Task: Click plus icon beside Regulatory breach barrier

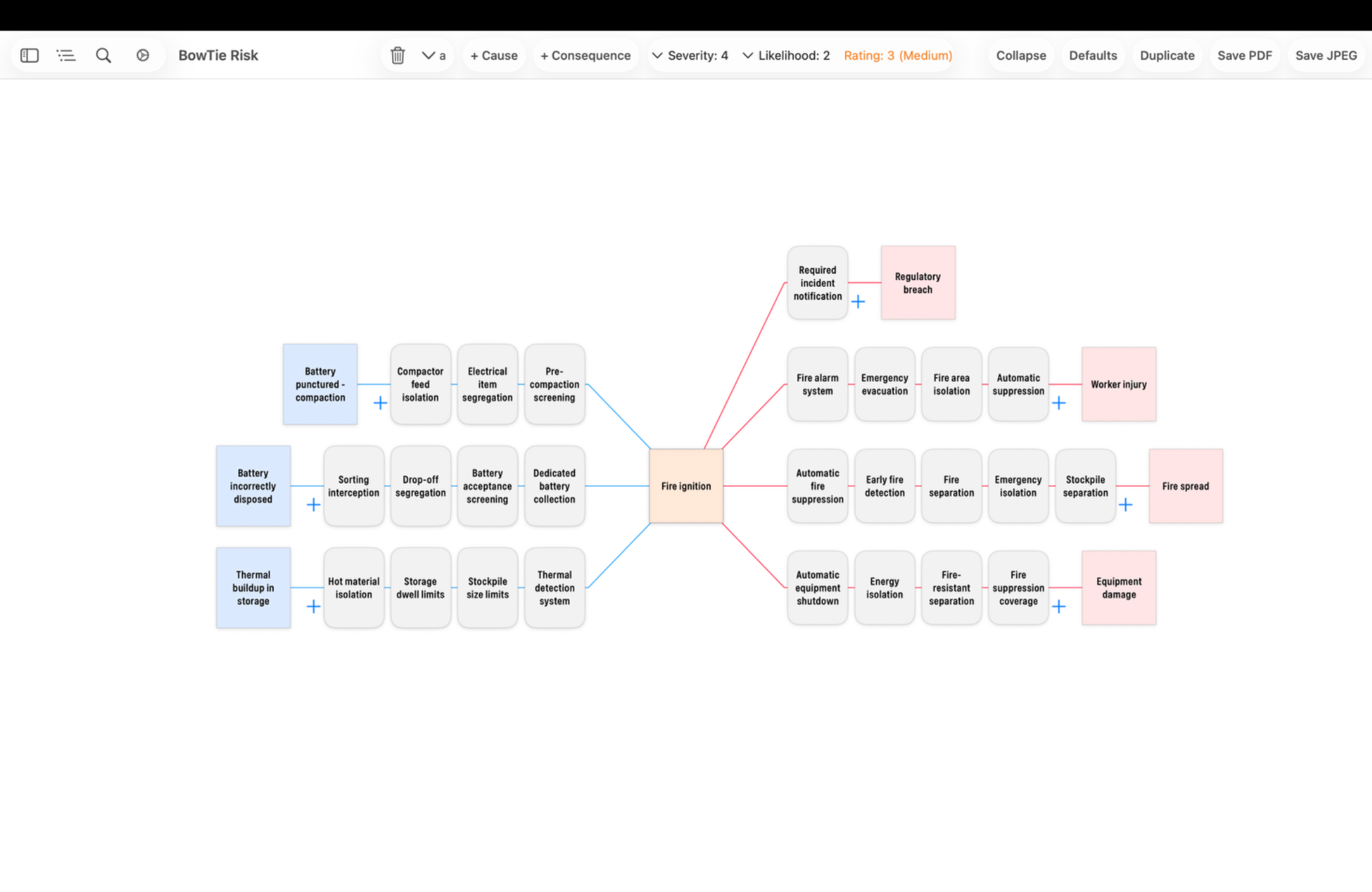Action: tap(858, 302)
